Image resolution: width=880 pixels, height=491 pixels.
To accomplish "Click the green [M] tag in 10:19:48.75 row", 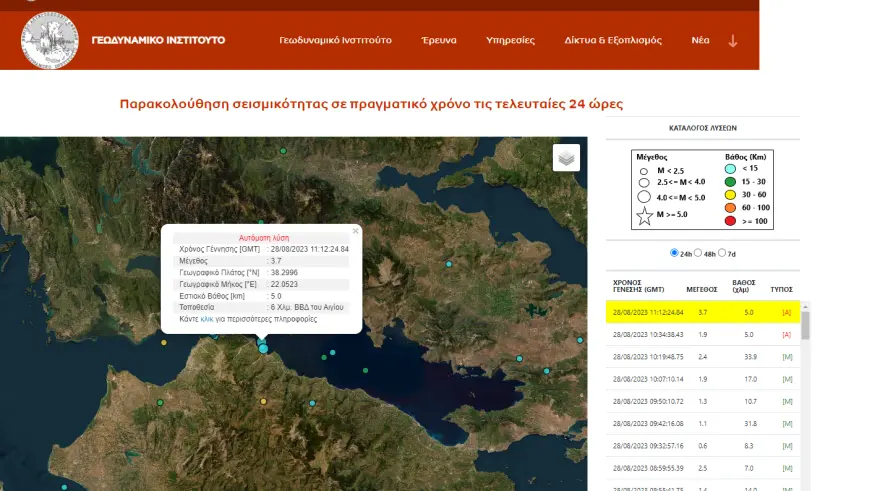I will 787,356.
